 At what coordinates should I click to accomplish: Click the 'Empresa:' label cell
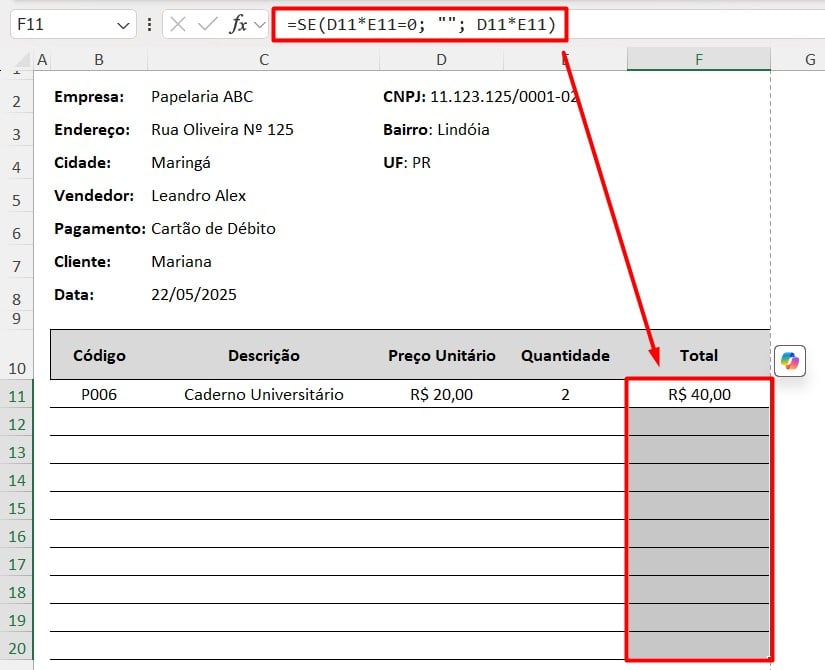(x=89, y=97)
